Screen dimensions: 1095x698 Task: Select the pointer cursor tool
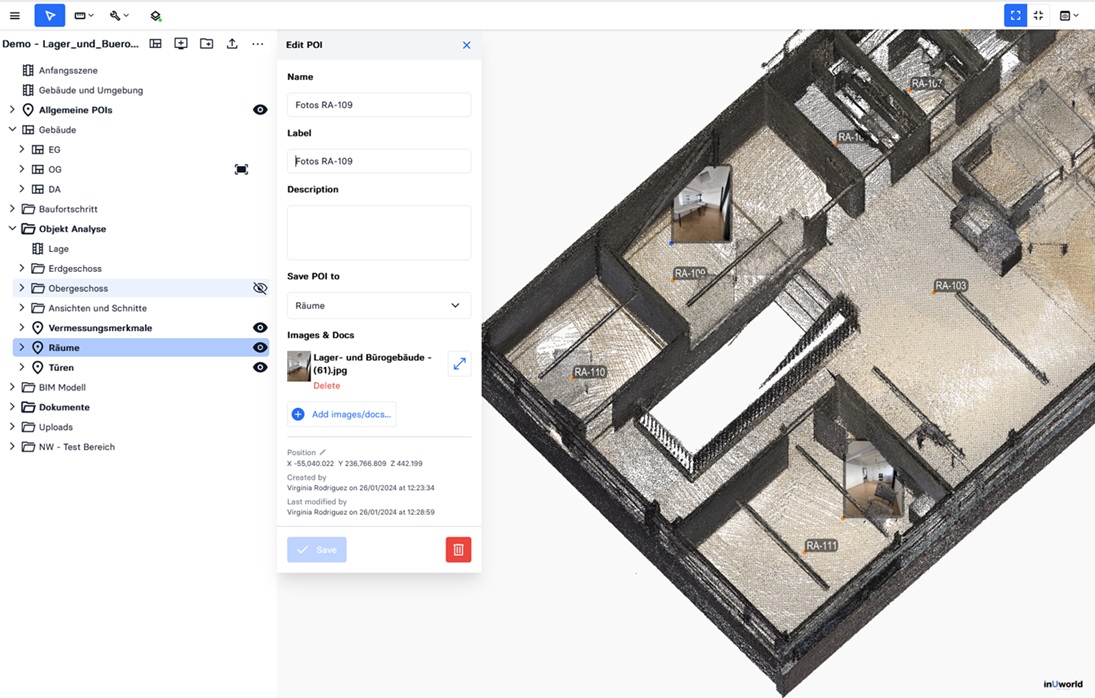[x=49, y=16]
